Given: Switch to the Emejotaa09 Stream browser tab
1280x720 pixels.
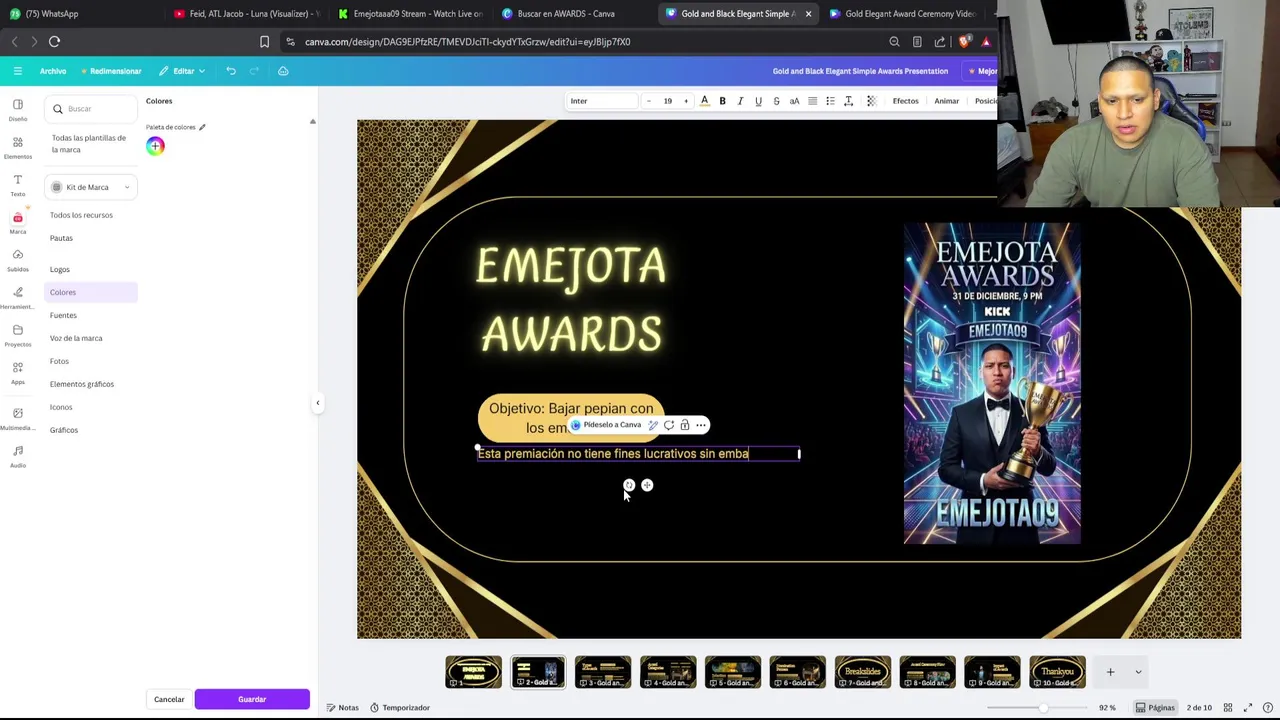Looking at the screenshot, I should coord(410,14).
